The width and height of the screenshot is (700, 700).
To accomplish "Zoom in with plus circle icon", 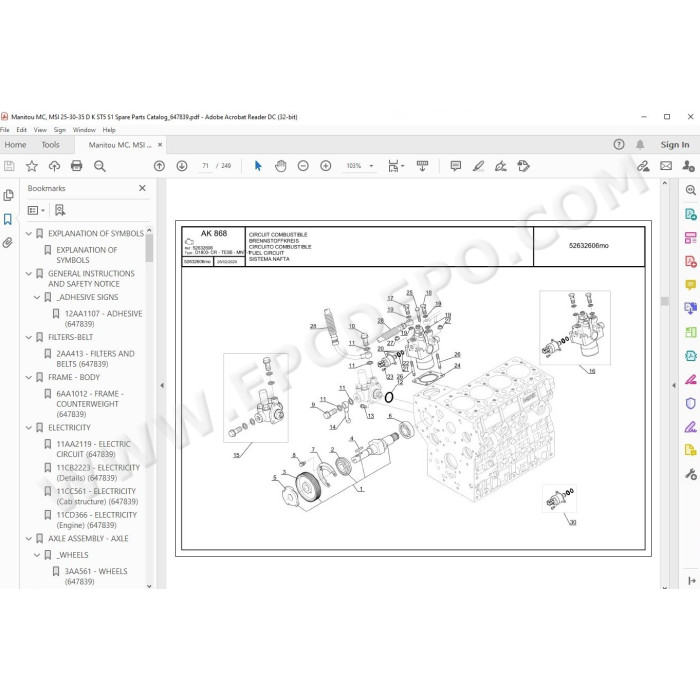I will (326, 166).
